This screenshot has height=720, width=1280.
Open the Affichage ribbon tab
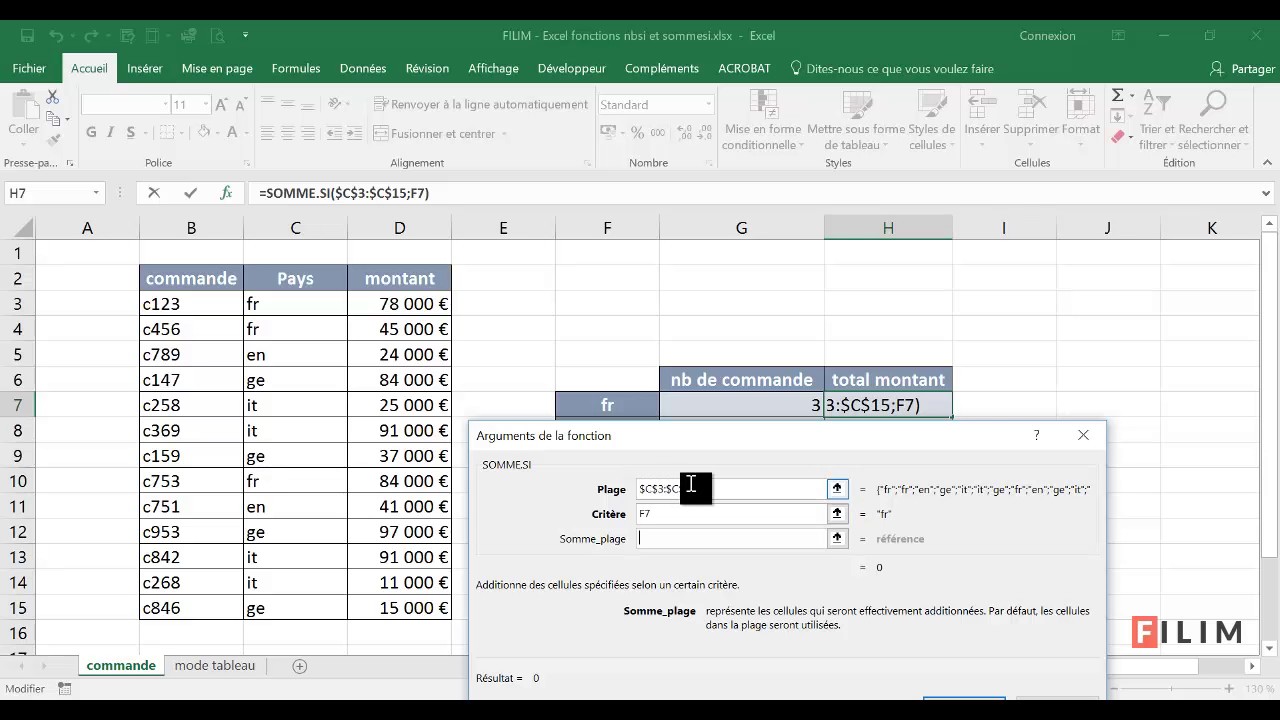[x=493, y=69]
